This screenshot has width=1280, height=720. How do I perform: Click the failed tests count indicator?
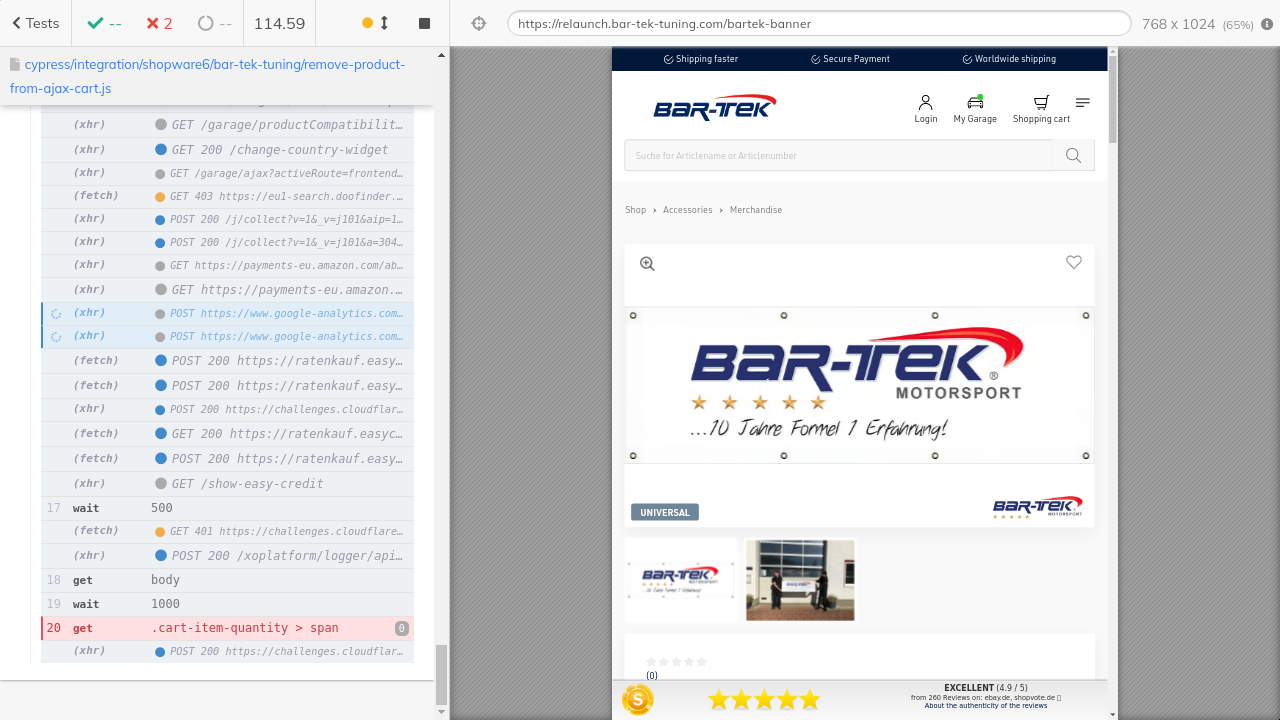pos(159,23)
